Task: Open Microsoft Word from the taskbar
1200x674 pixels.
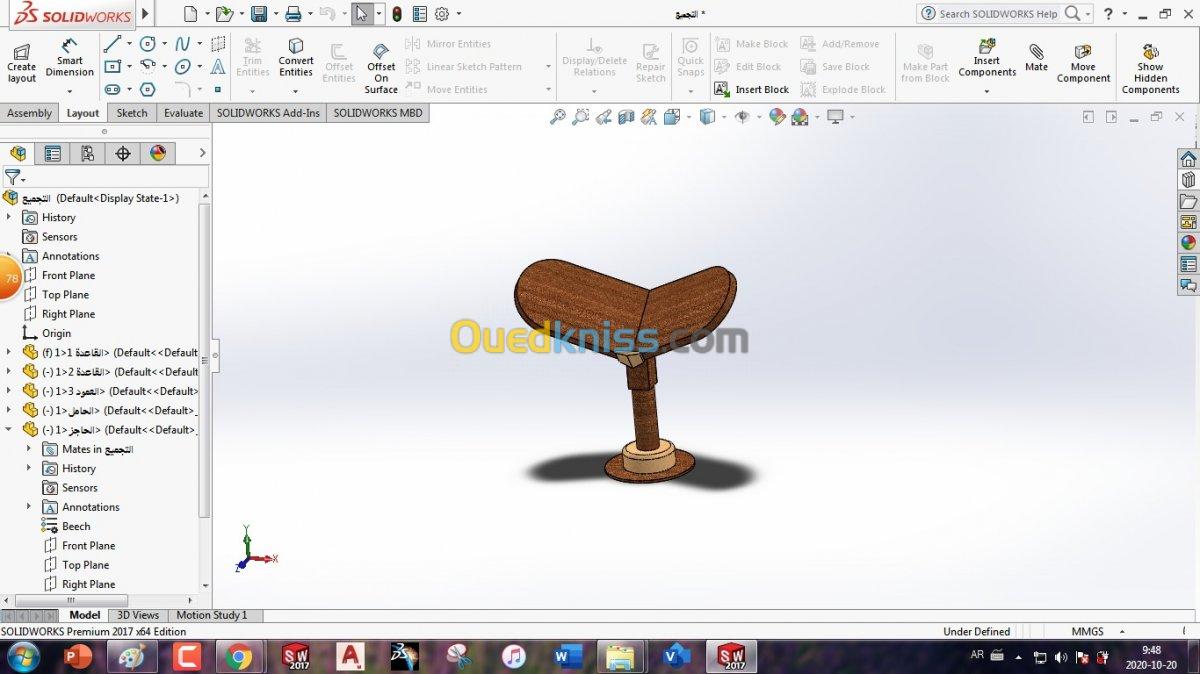Action: [568, 656]
